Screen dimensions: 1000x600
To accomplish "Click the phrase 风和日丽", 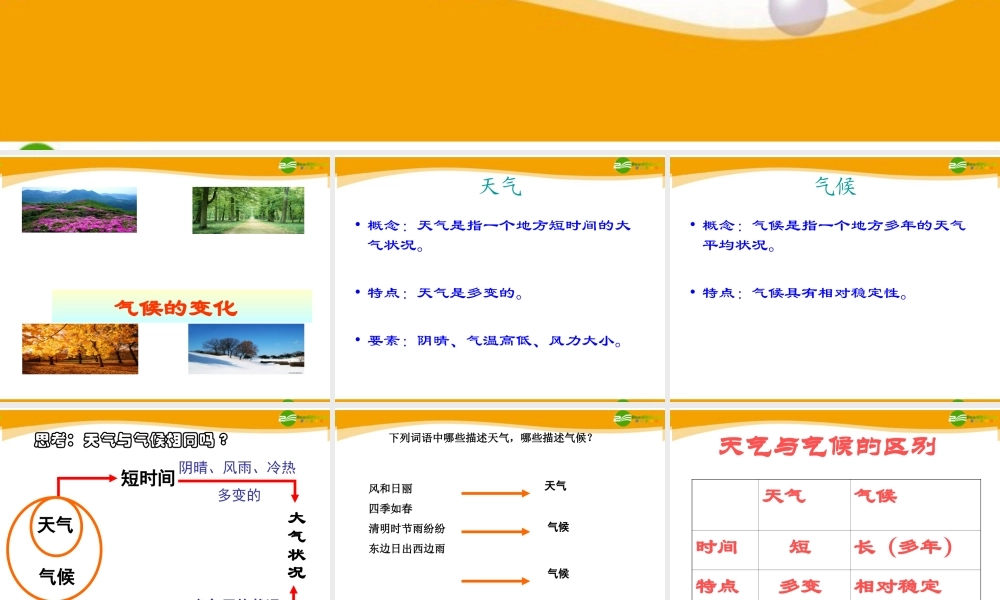I will [390, 488].
